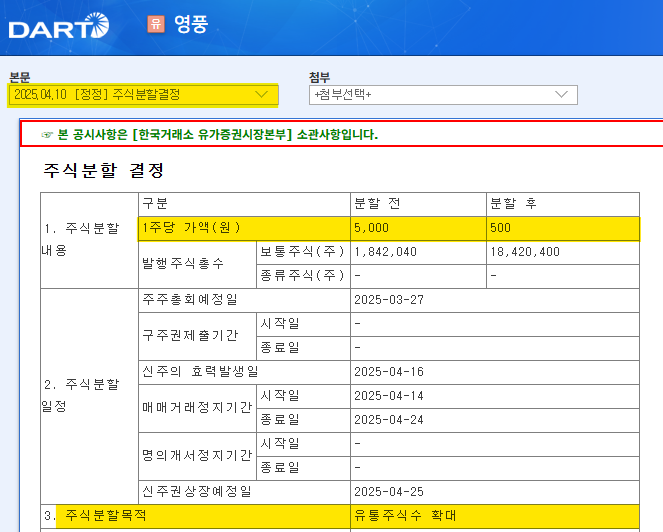Click the post-split par value 500

500,227
